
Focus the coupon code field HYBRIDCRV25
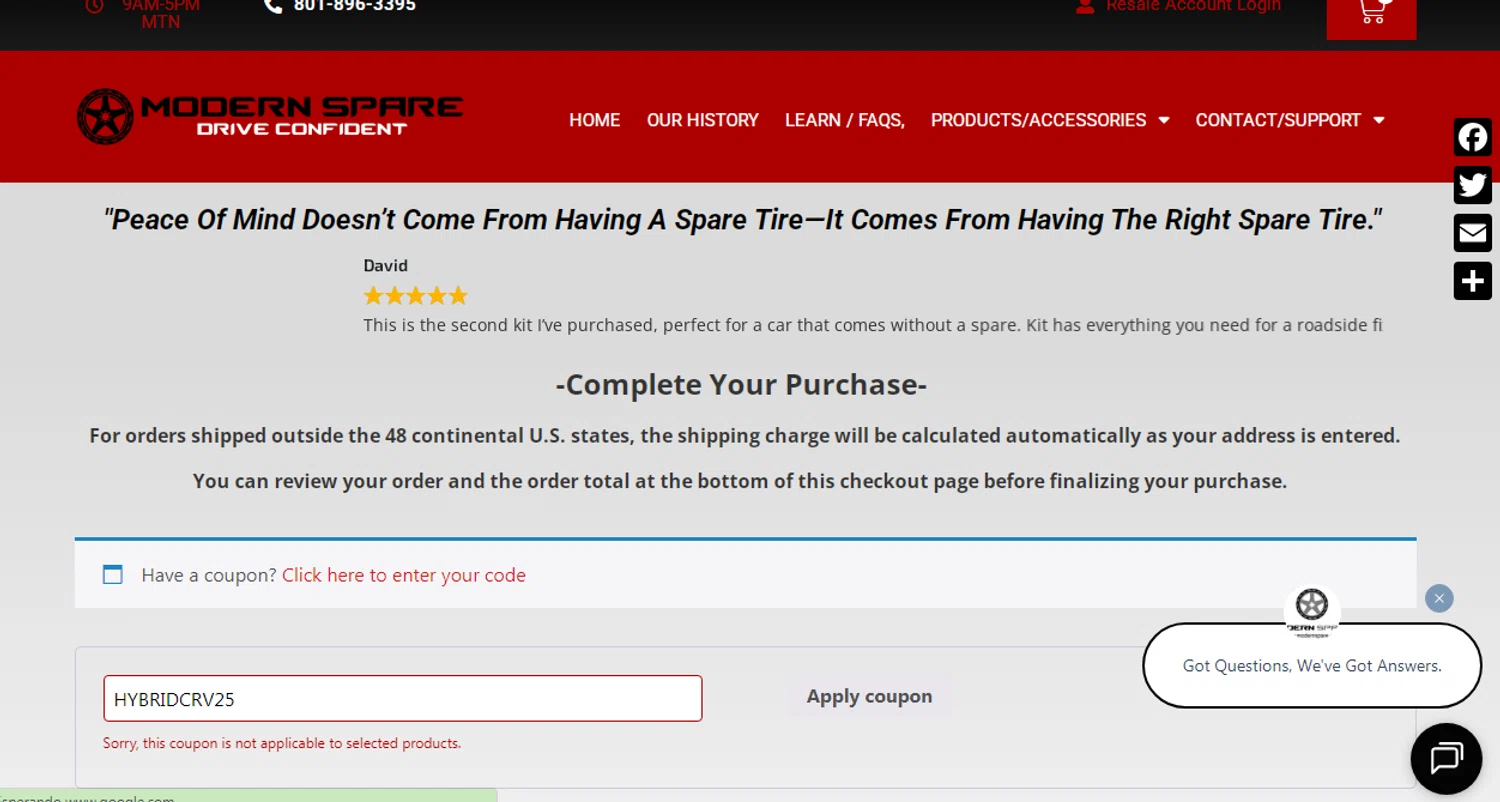click(x=403, y=698)
